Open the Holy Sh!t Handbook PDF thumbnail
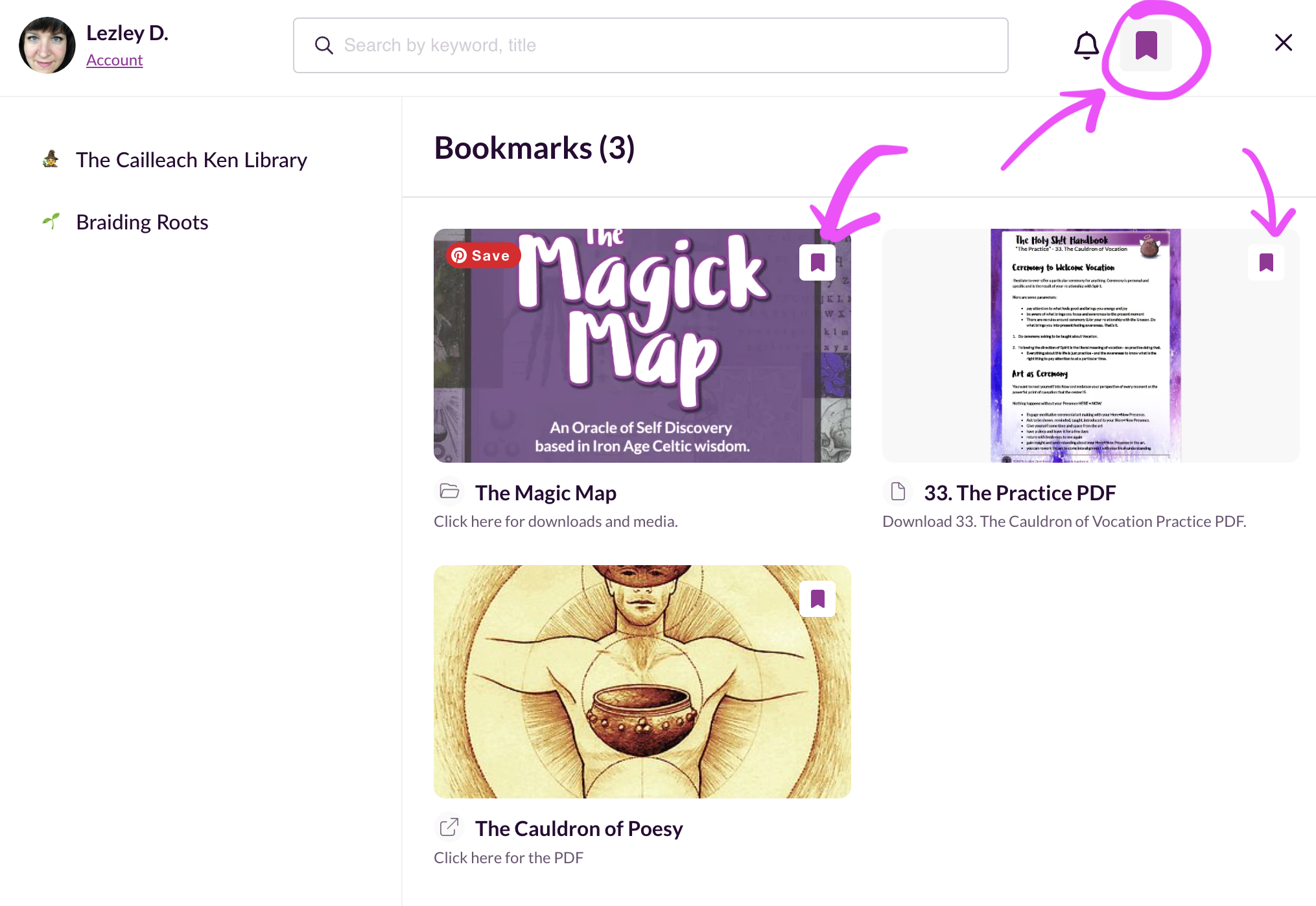Viewport: 1316px width, 906px height. pos(1090,345)
